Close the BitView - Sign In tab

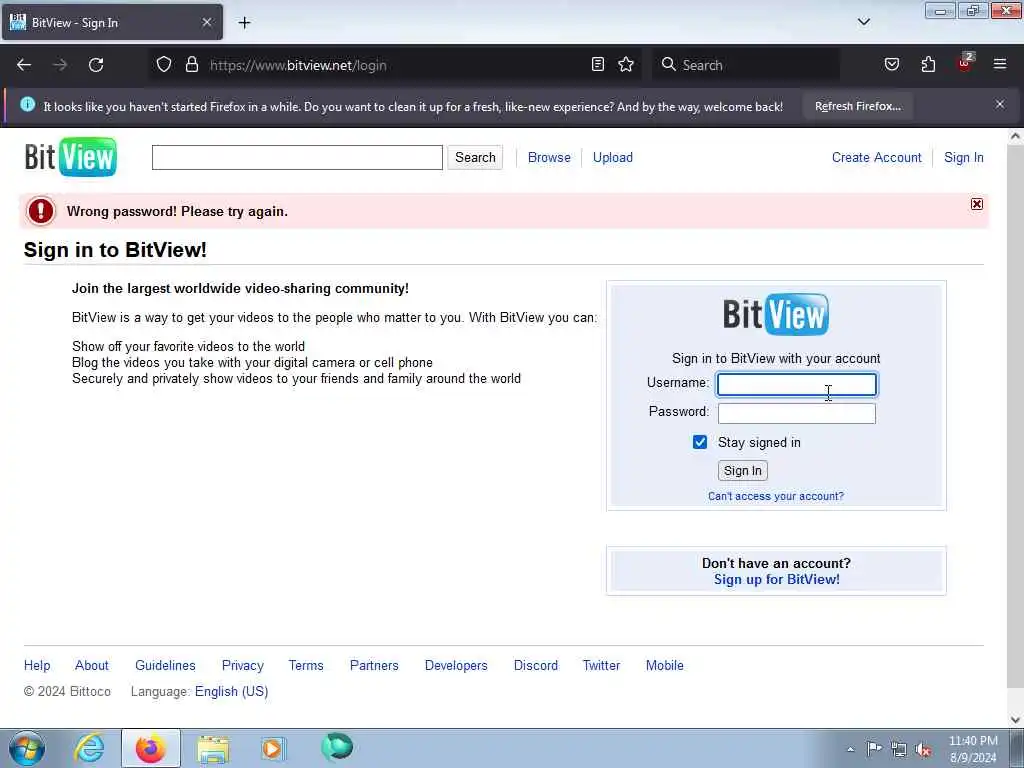[x=206, y=22]
